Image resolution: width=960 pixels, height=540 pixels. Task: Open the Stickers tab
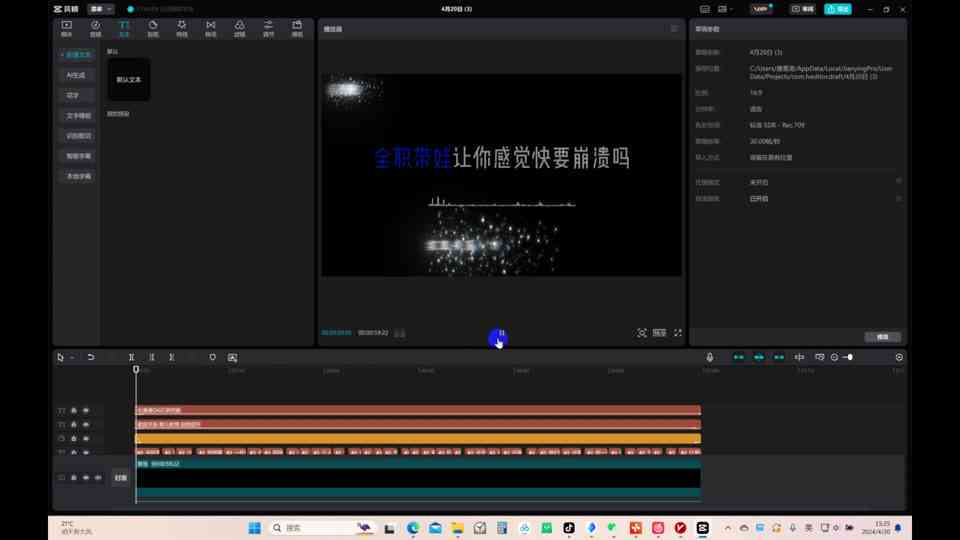tap(153, 28)
